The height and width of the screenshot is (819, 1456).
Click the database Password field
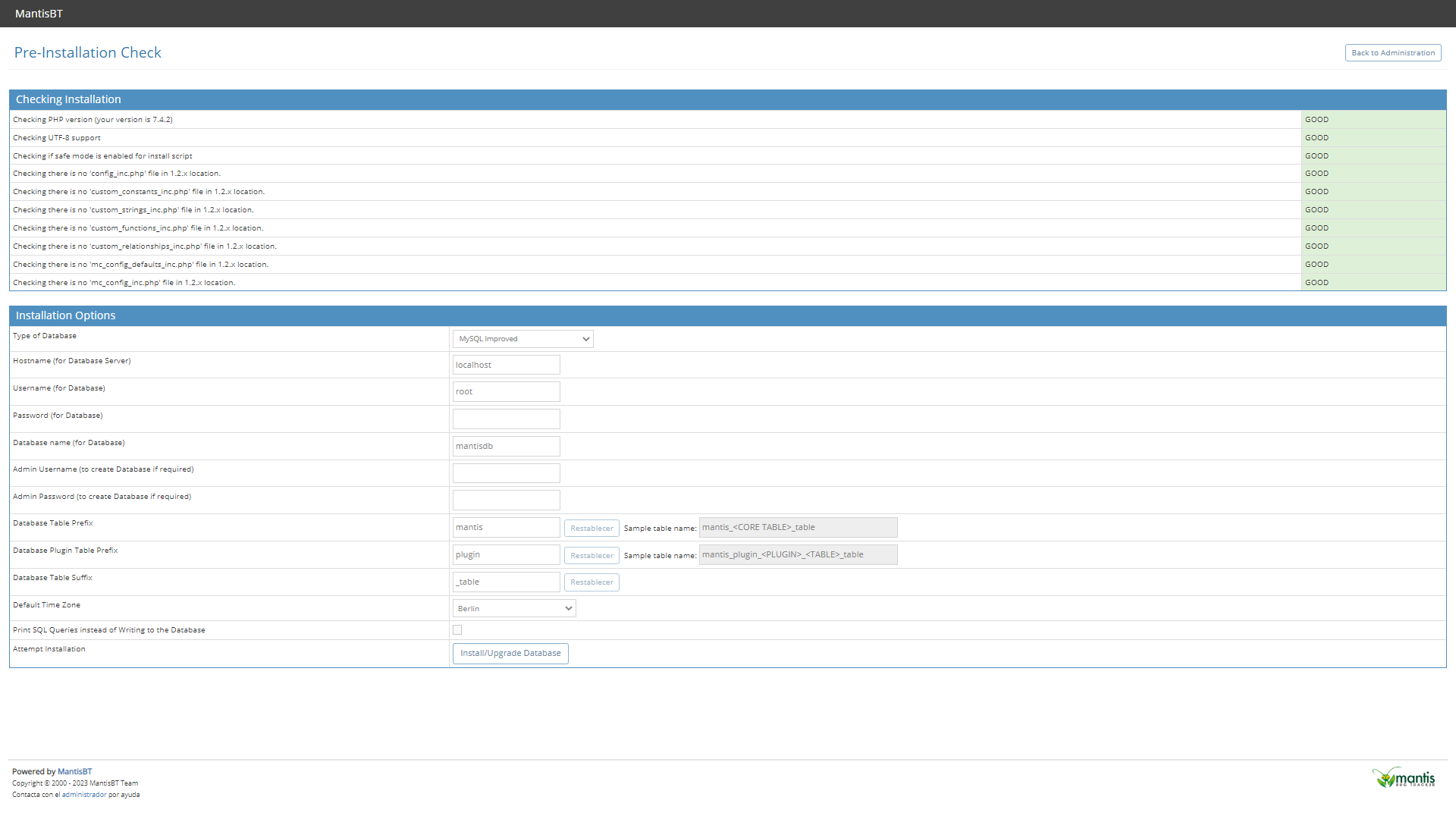click(x=506, y=419)
